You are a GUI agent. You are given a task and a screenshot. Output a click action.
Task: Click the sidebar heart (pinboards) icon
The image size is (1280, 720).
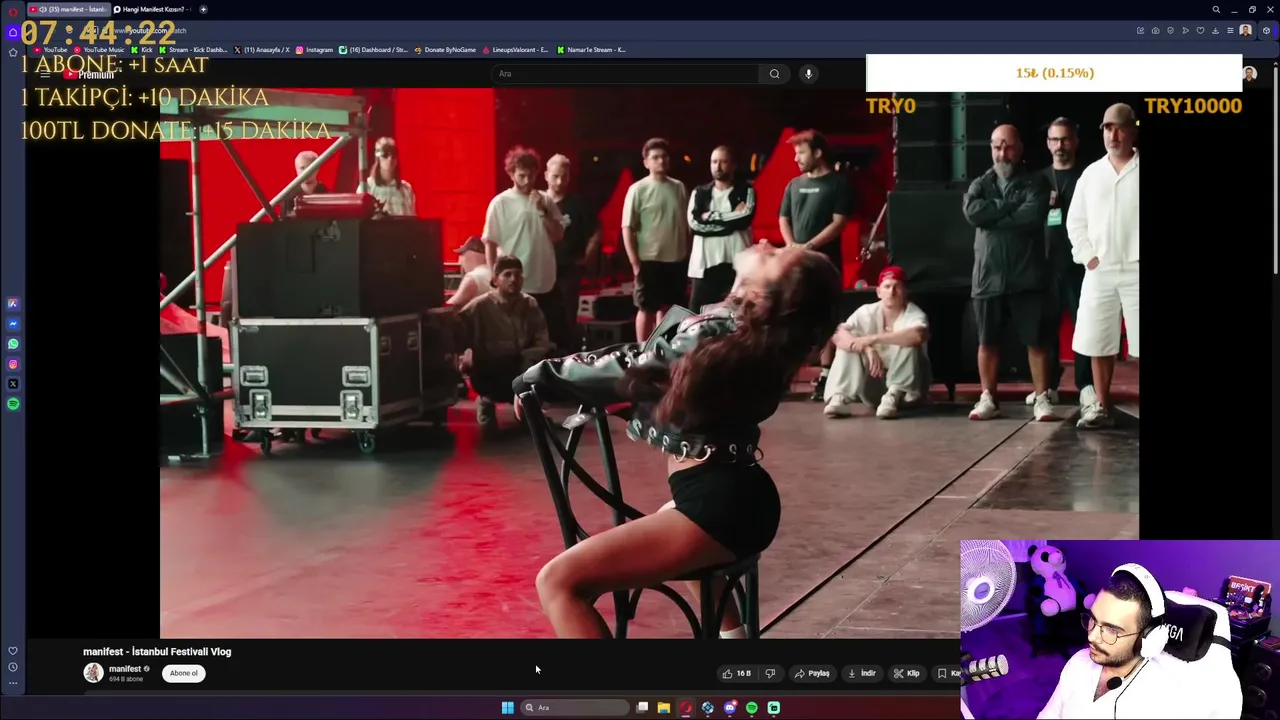(x=13, y=651)
